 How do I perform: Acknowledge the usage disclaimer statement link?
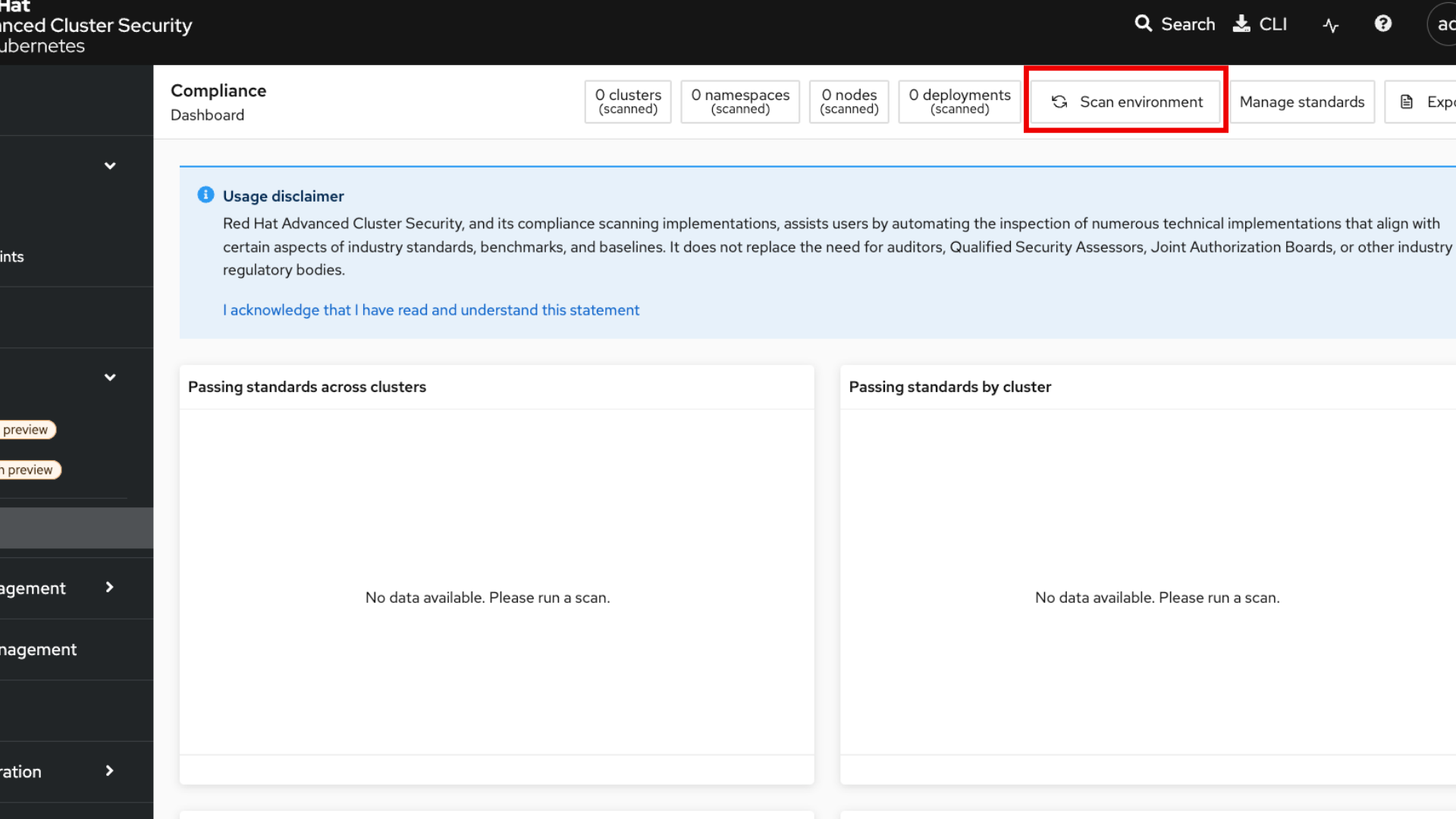(431, 310)
